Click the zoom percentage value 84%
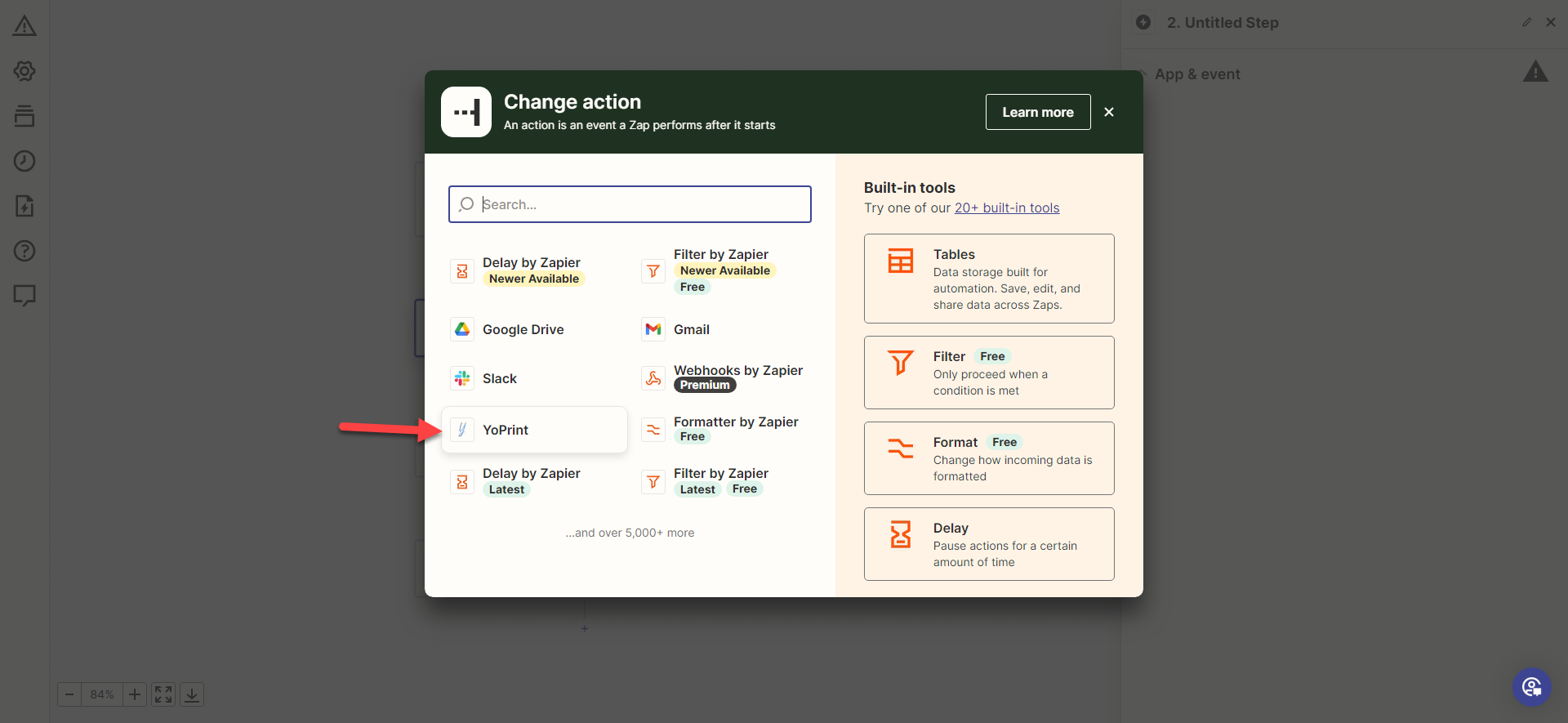1568x723 pixels. click(x=102, y=694)
